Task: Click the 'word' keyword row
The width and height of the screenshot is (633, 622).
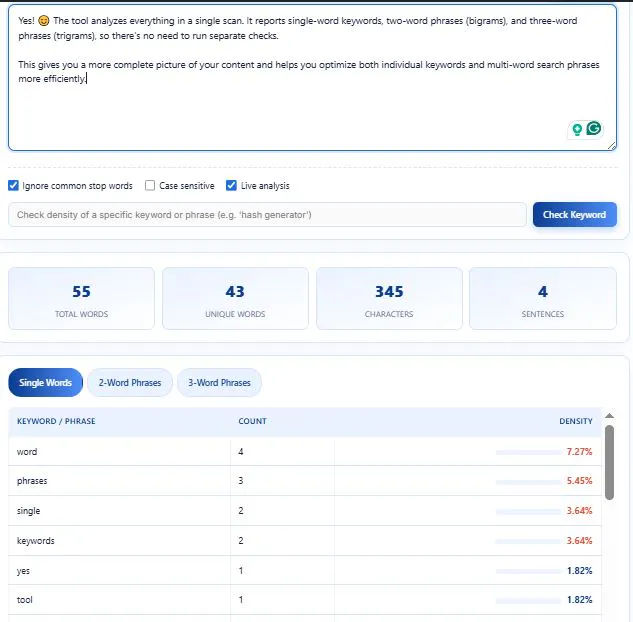Action: [305, 452]
